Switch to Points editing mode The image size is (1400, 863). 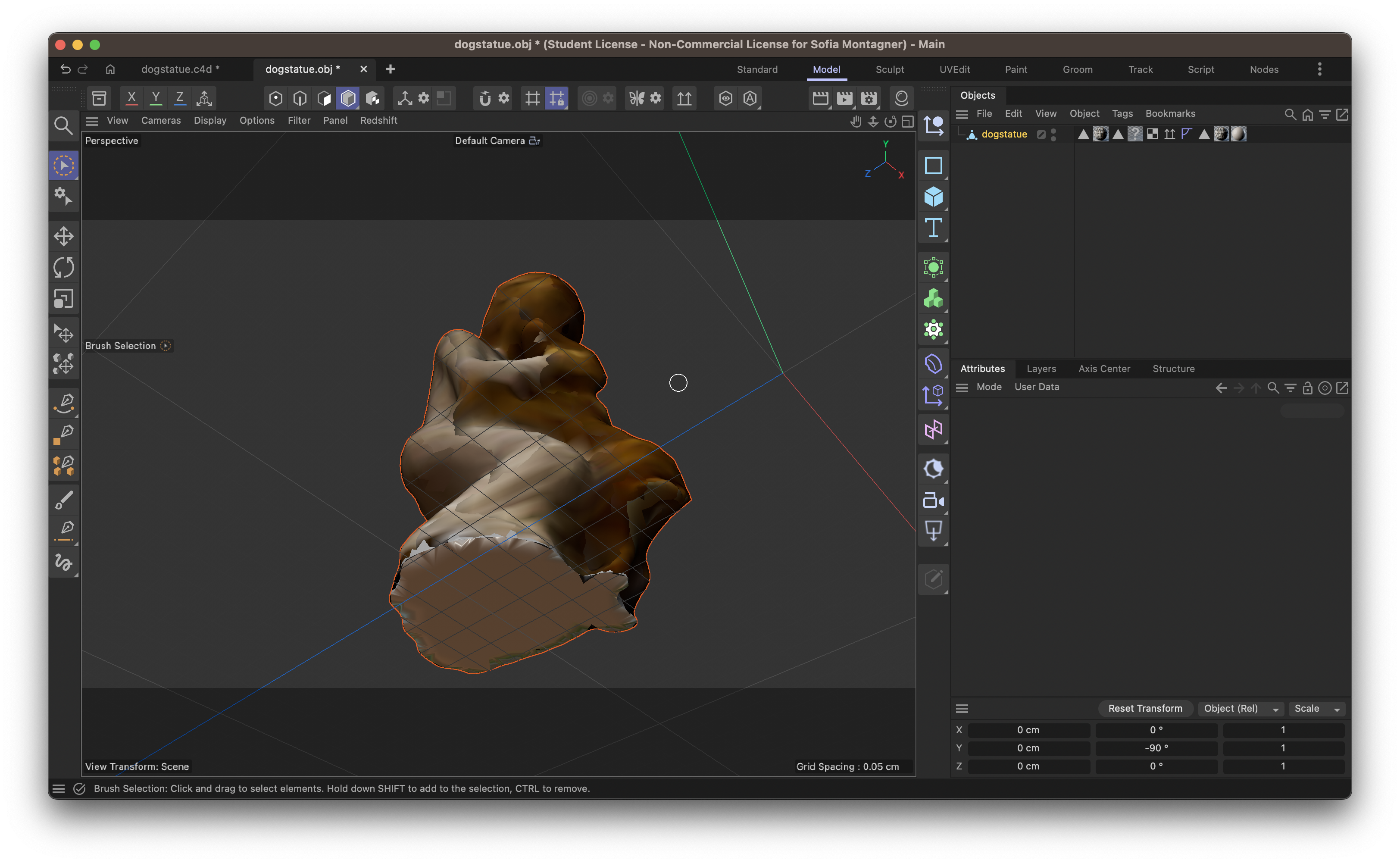(276, 97)
